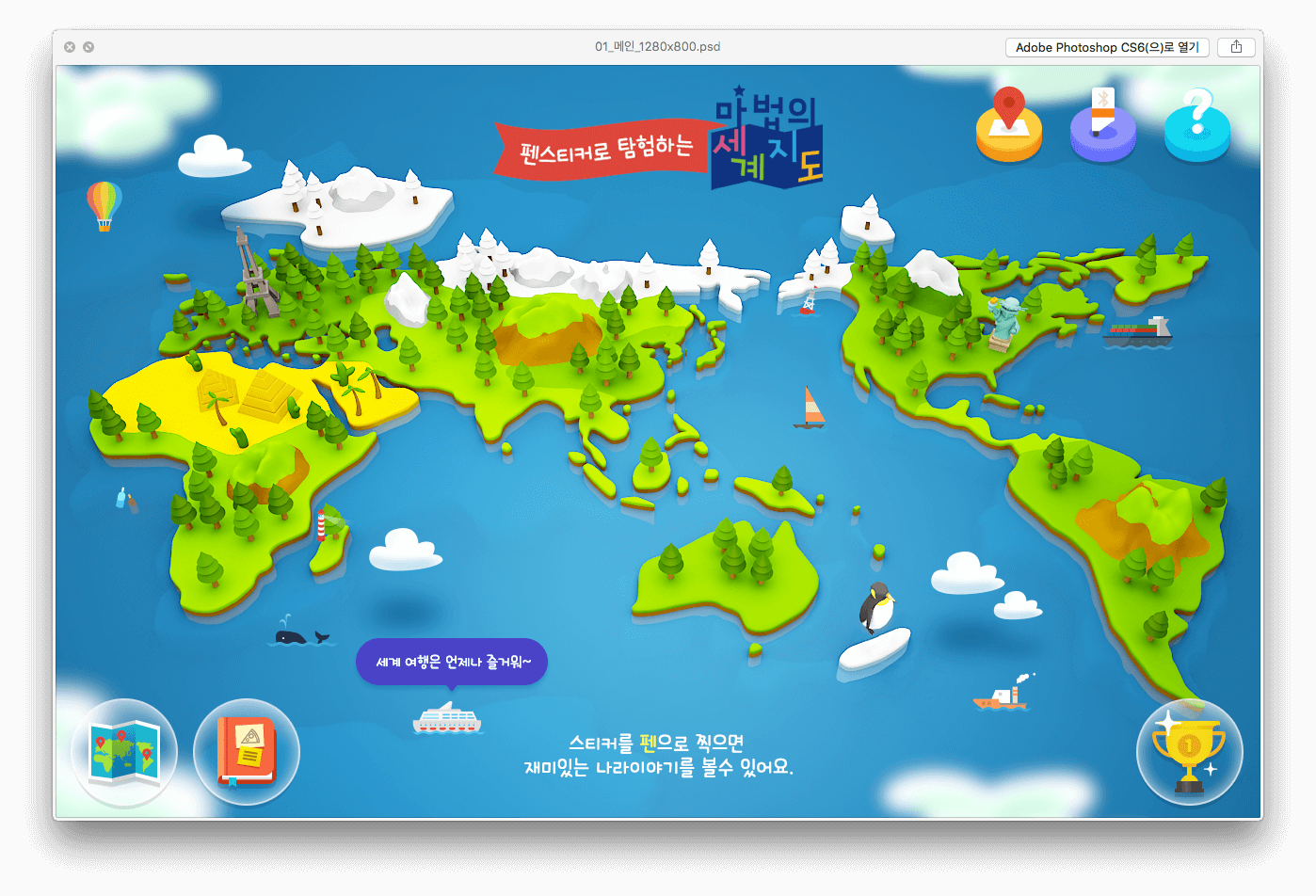Click the red buoy near the ice
The image size is (1316, 896).
tap(809, 301)
